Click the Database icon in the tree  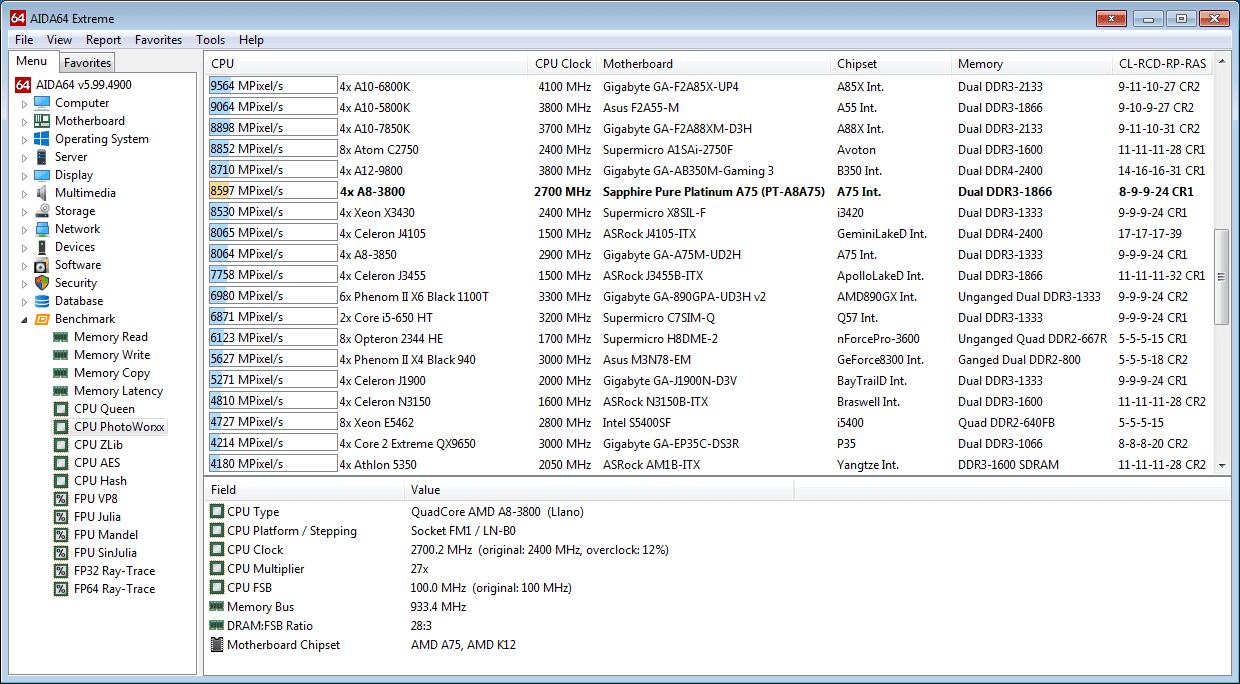coord(42,301)
